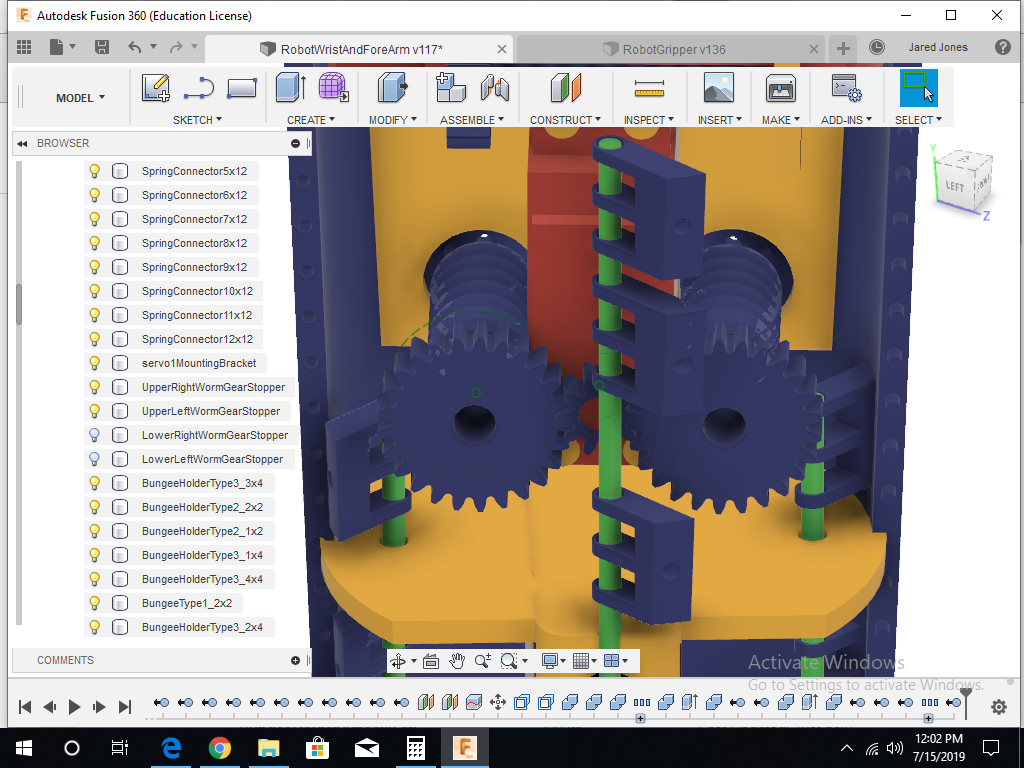
Task: Open the MAKE menu
Action: tap(780, 120)
